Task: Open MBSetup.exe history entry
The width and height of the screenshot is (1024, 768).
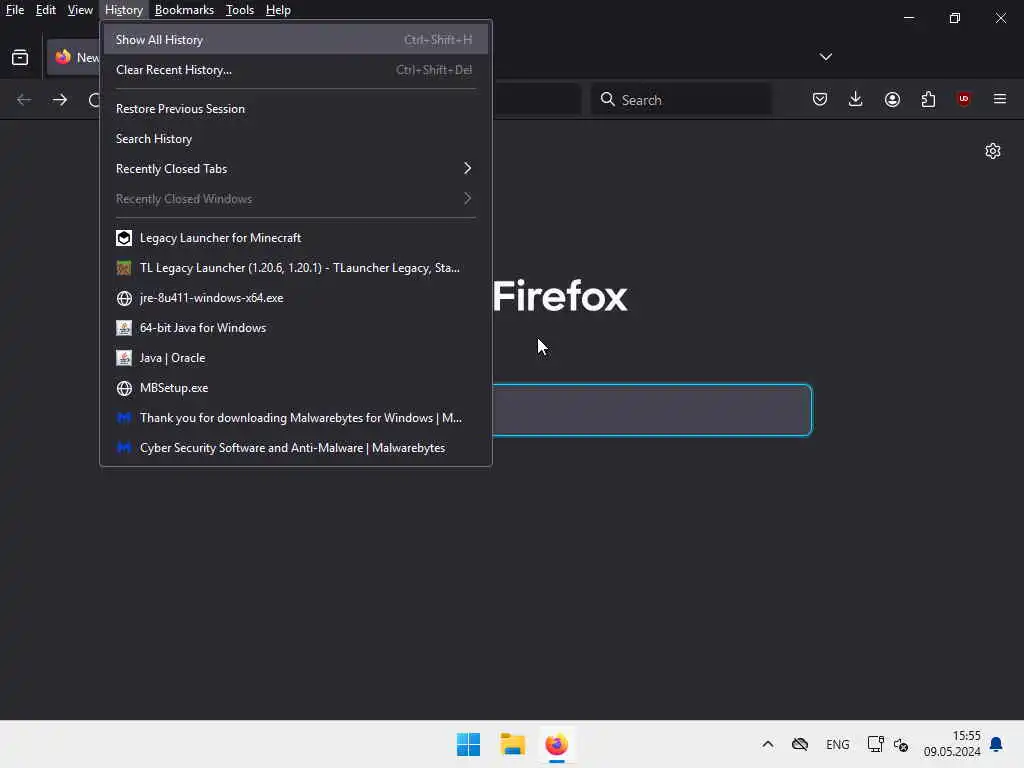Action: click(x=295, y=388)
